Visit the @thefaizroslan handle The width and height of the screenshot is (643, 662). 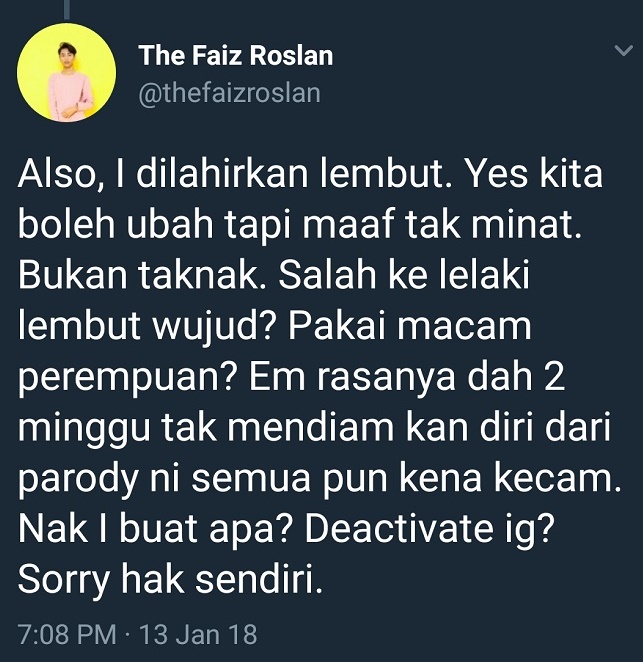pos(230,93)
